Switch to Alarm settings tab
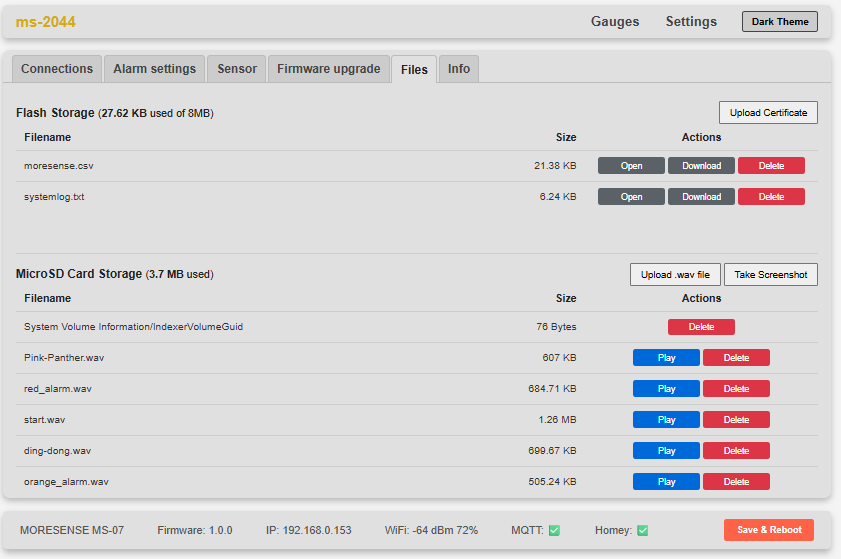841x559 pixels. click(154, 69)
